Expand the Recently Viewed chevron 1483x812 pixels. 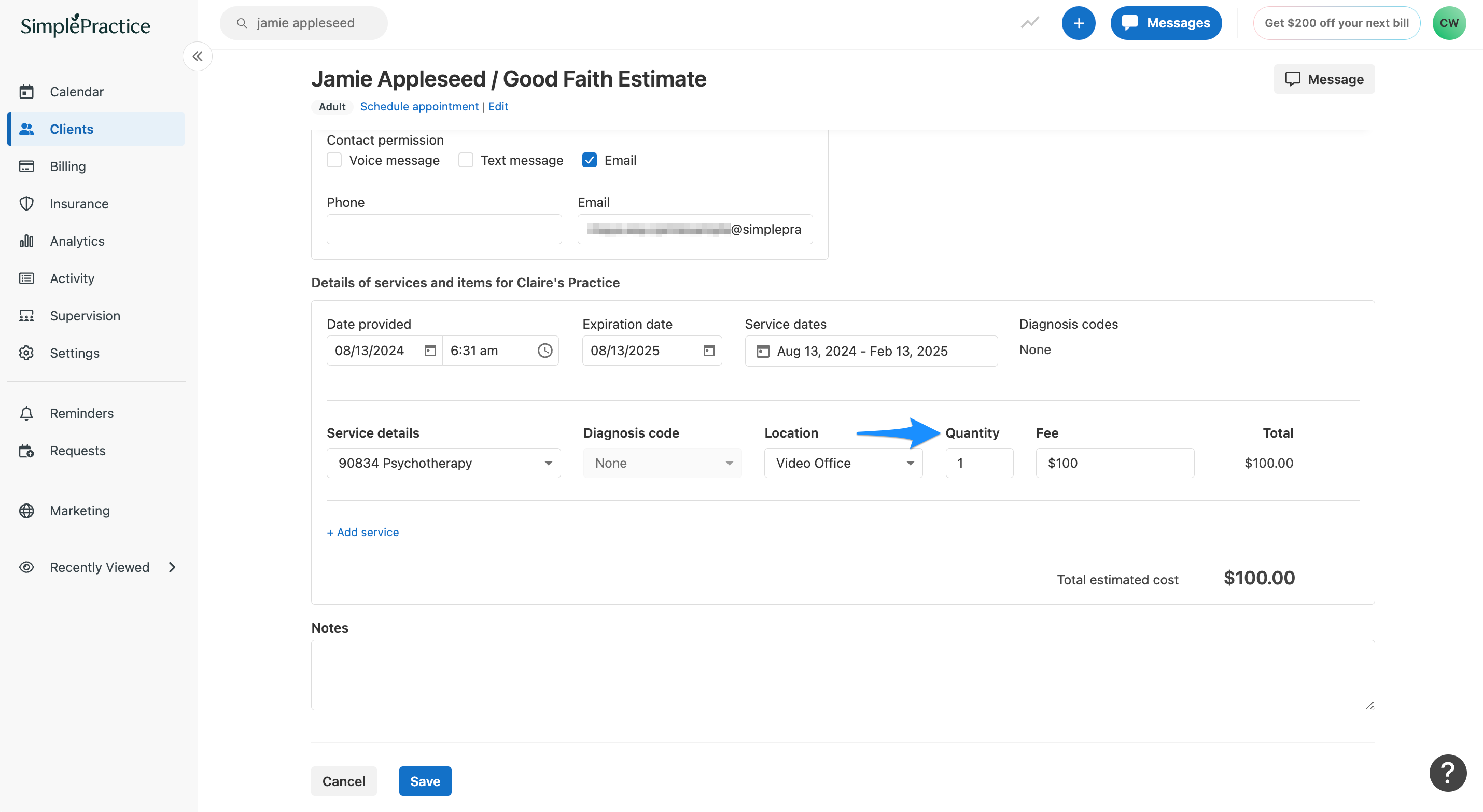pyautogui.click(x=172, y=567)
